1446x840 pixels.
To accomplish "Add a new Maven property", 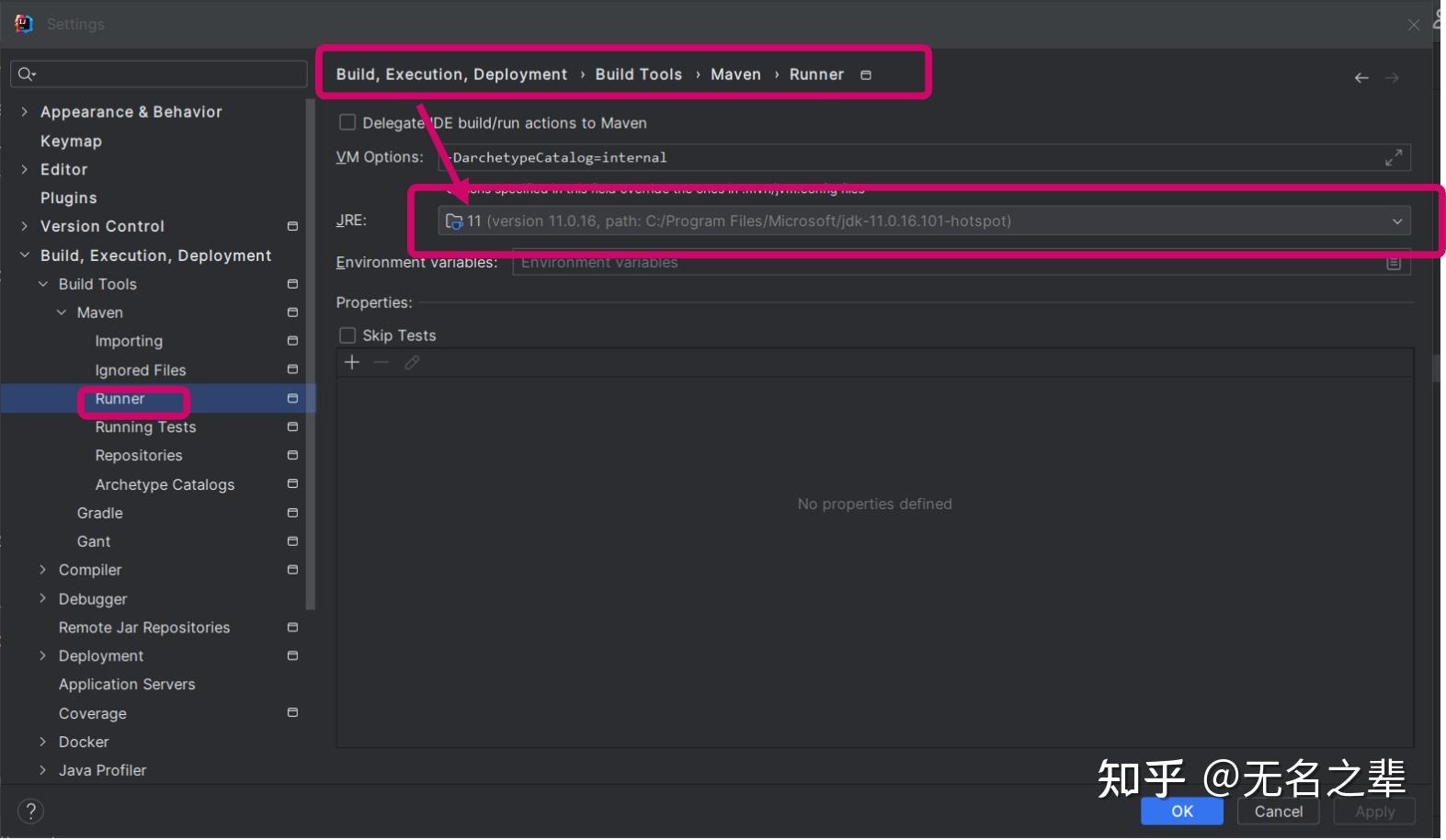I will pos(352,363).
